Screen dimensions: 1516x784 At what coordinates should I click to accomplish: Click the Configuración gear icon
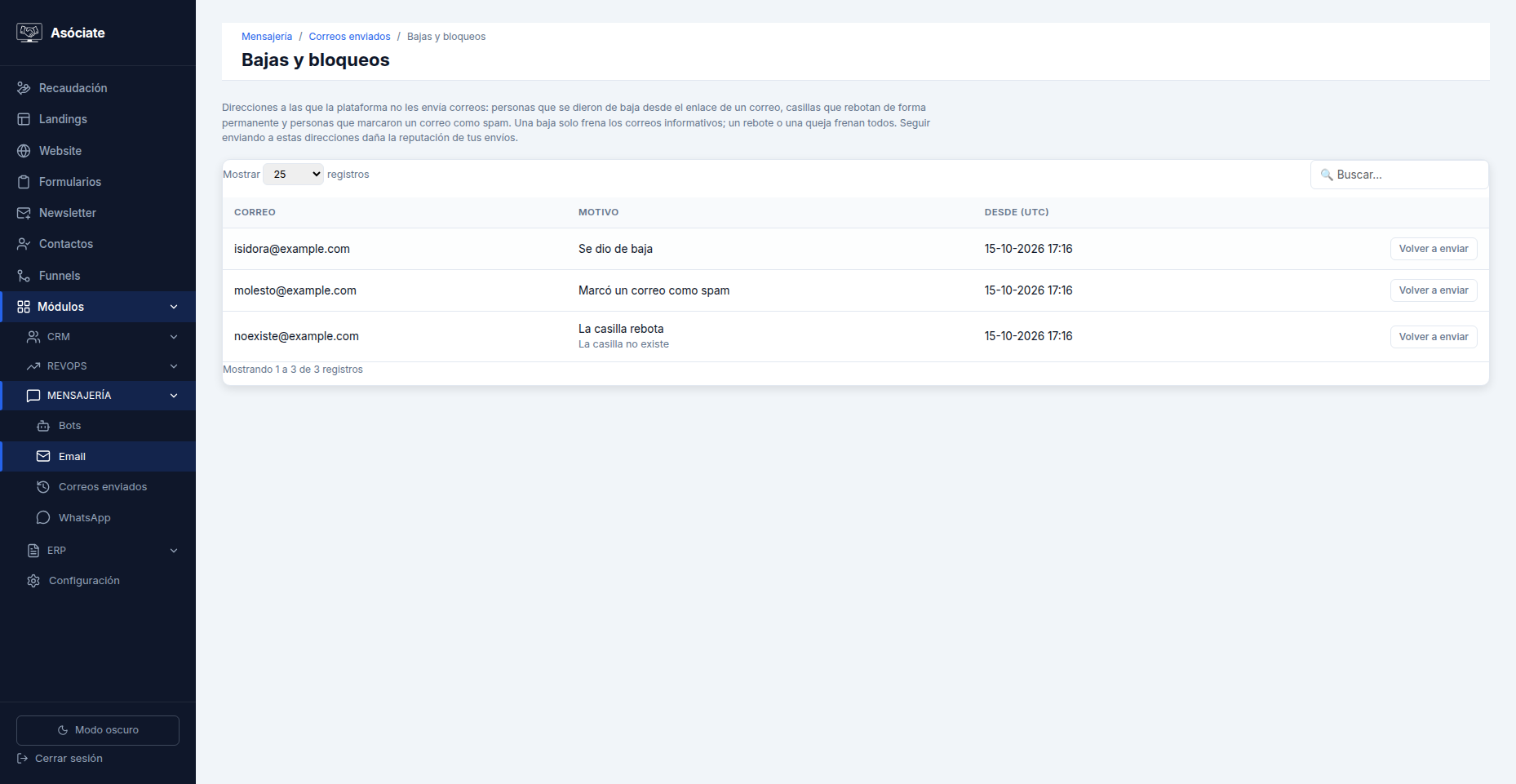coord(33,581)
